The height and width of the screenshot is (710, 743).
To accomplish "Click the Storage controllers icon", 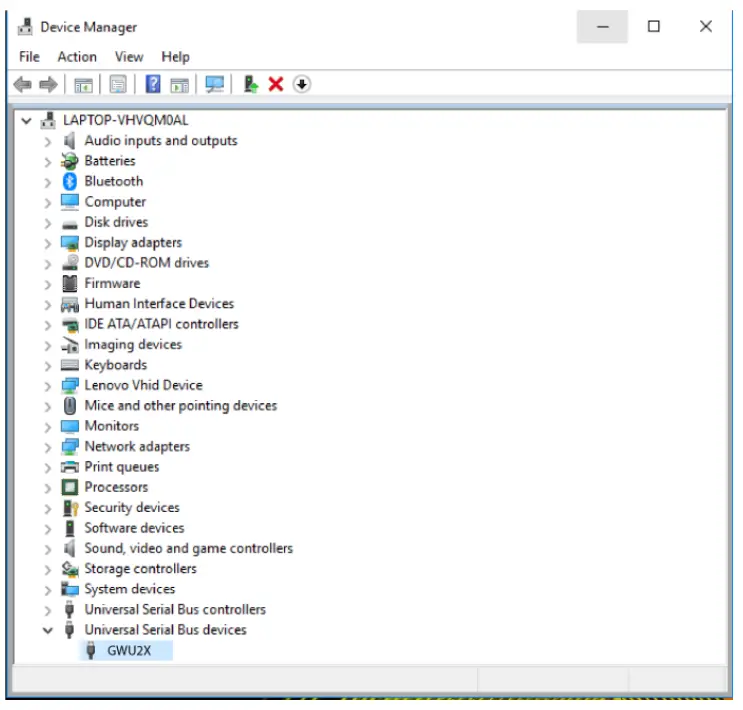I will (70, 569).
